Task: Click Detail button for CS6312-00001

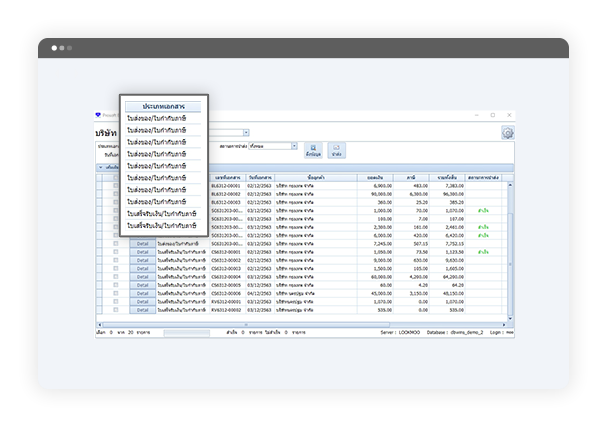Action: coord(142,252)
